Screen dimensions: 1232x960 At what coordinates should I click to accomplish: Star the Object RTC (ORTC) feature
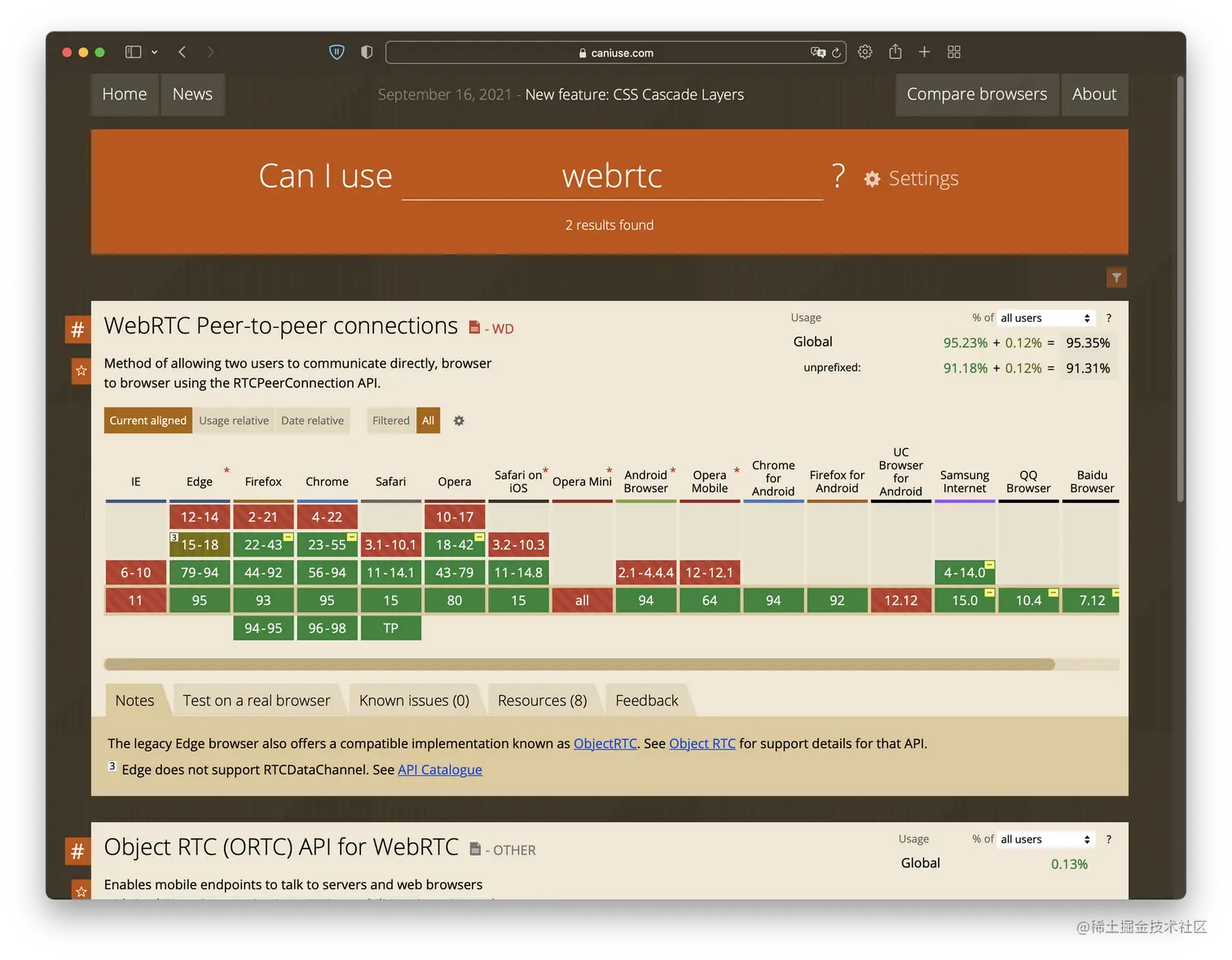click(81, 890)
